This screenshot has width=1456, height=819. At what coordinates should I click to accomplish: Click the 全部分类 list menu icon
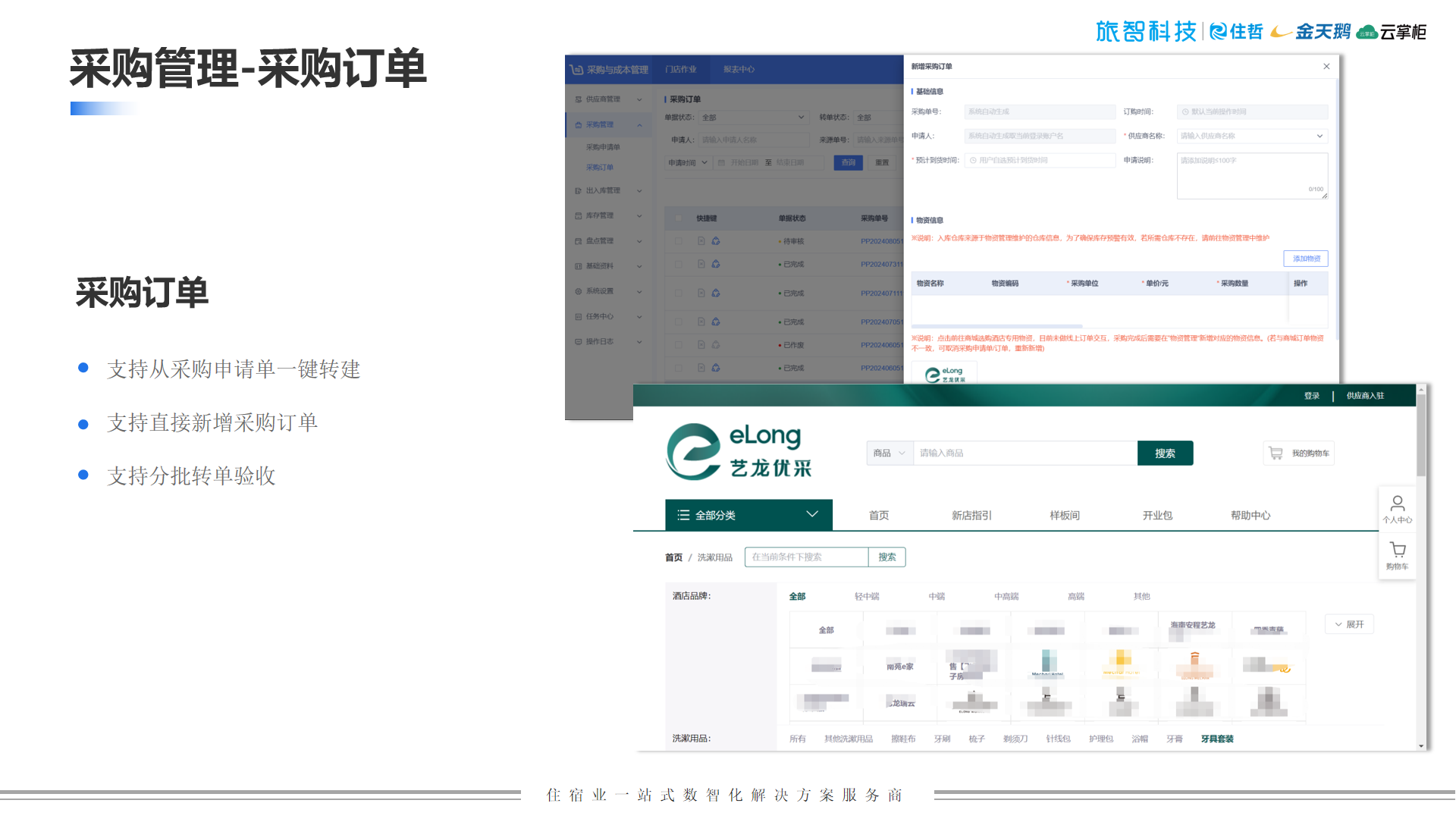(x=683, y=515)
